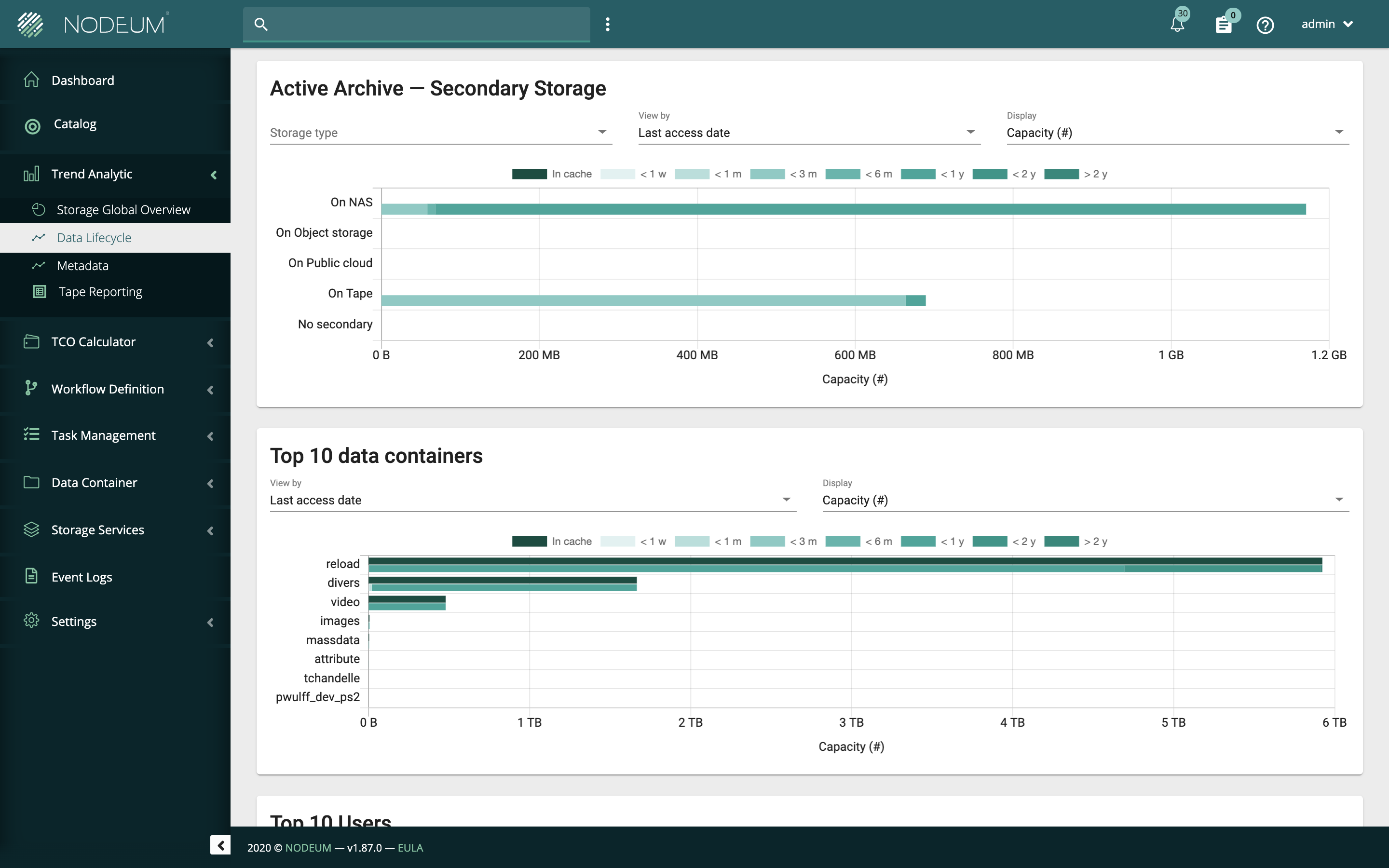Open the notifications bell icon
The width and height of the screenshot is (1389, 868).
1177,25
